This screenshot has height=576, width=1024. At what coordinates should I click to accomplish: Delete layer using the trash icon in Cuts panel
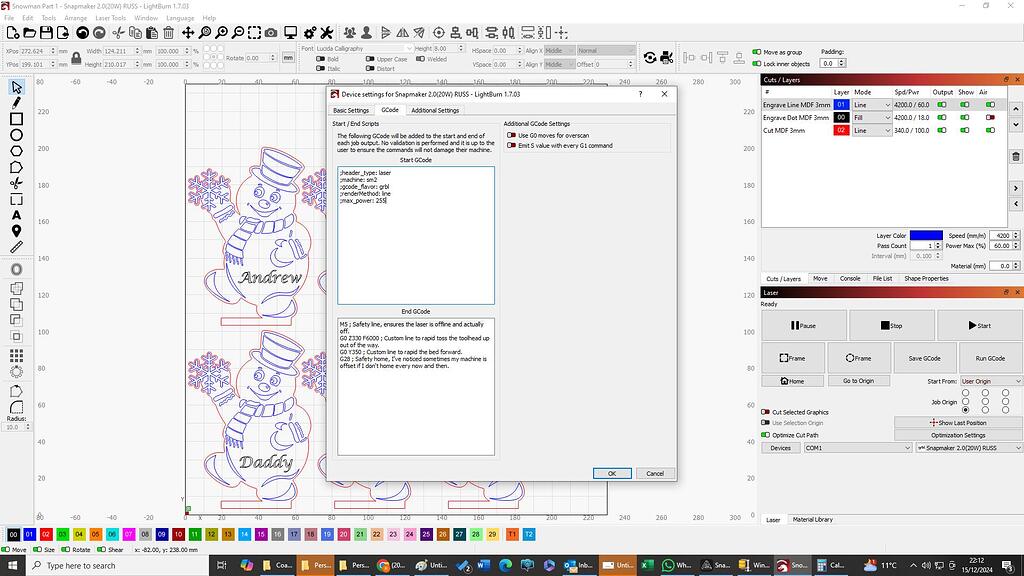coord(1016,157)
